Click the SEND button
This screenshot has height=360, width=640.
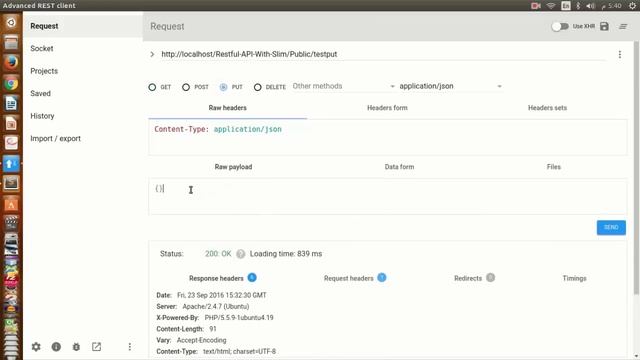click(611, 227)
